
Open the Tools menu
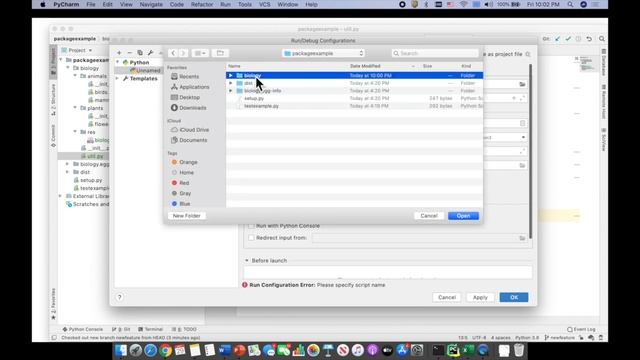[244, 4]
